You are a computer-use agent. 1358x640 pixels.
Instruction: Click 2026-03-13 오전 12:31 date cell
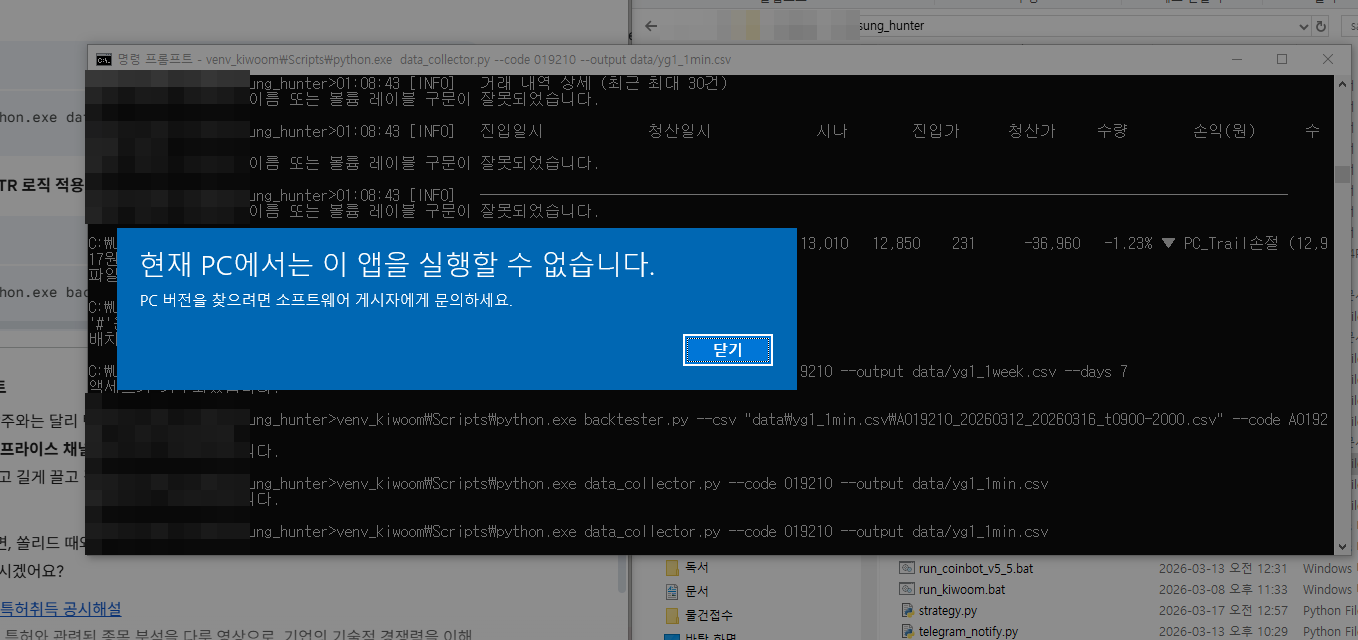(1222, 568)
